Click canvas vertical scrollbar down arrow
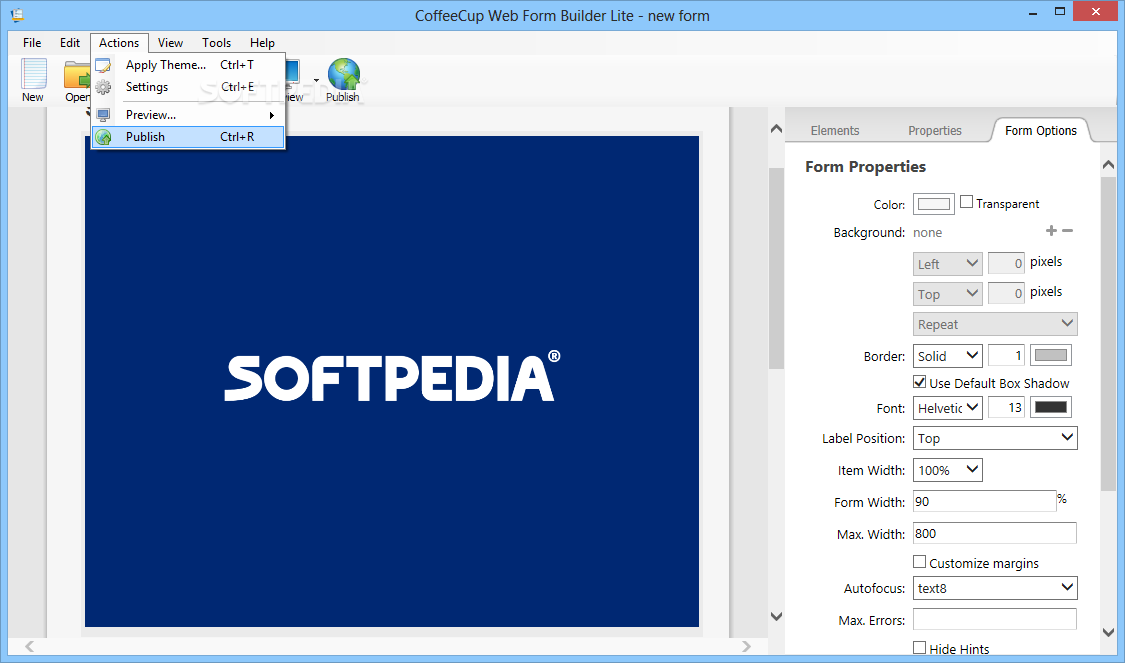Screen dimensions: 1125x663 (x=776, y=616)
